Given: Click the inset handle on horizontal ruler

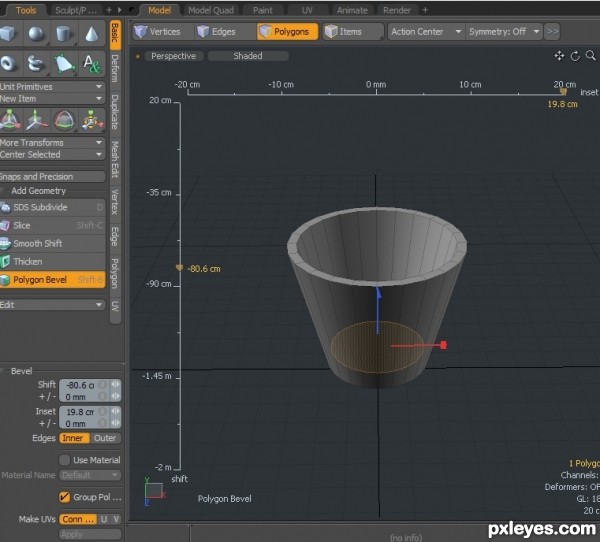Looking at the screenshot, I should (563, 91).
